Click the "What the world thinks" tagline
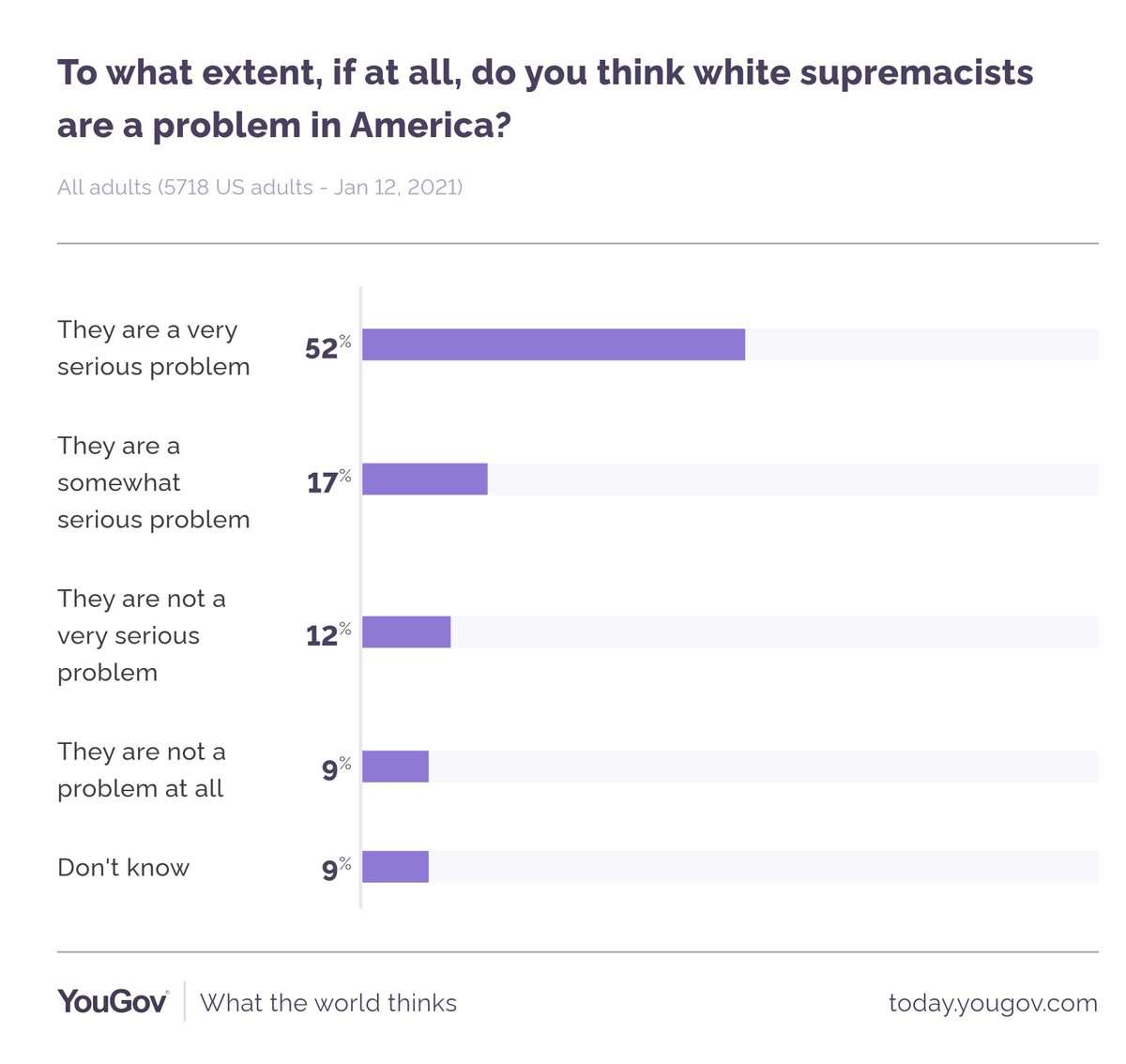 328,1003
